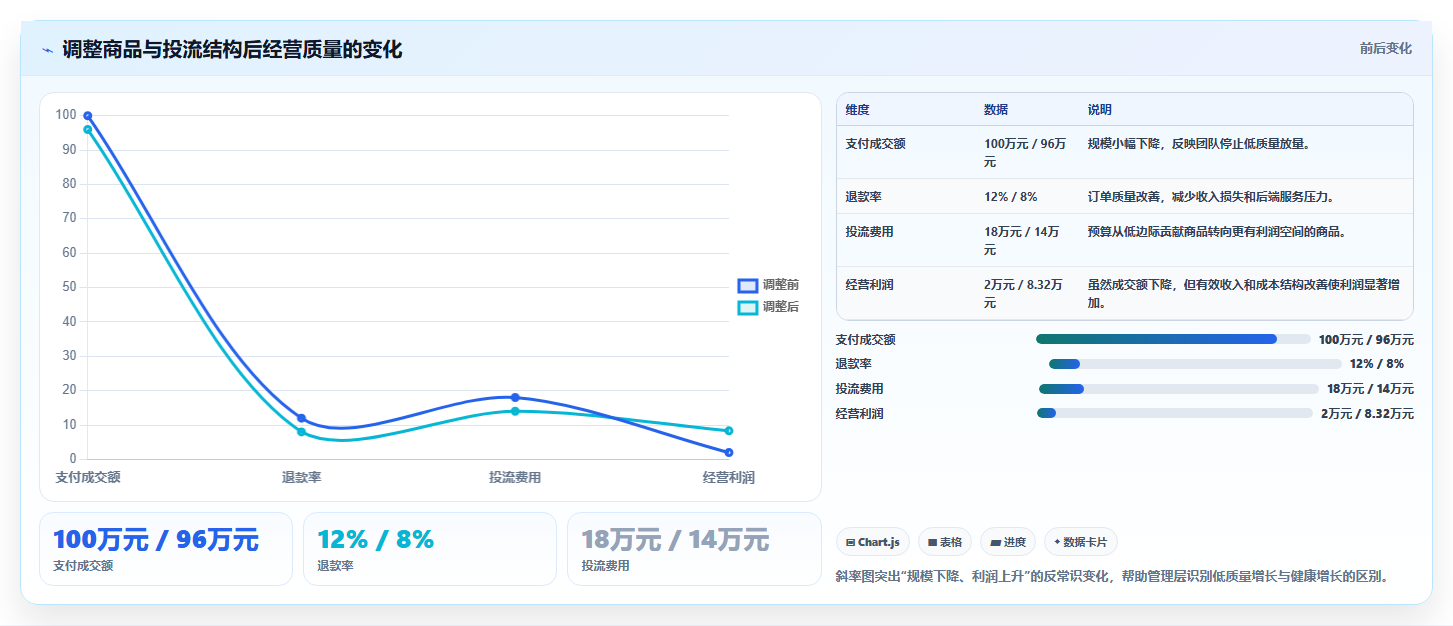Click the 进度 tag chip
The image size is (1453, 626).
tap(1008, 542)
